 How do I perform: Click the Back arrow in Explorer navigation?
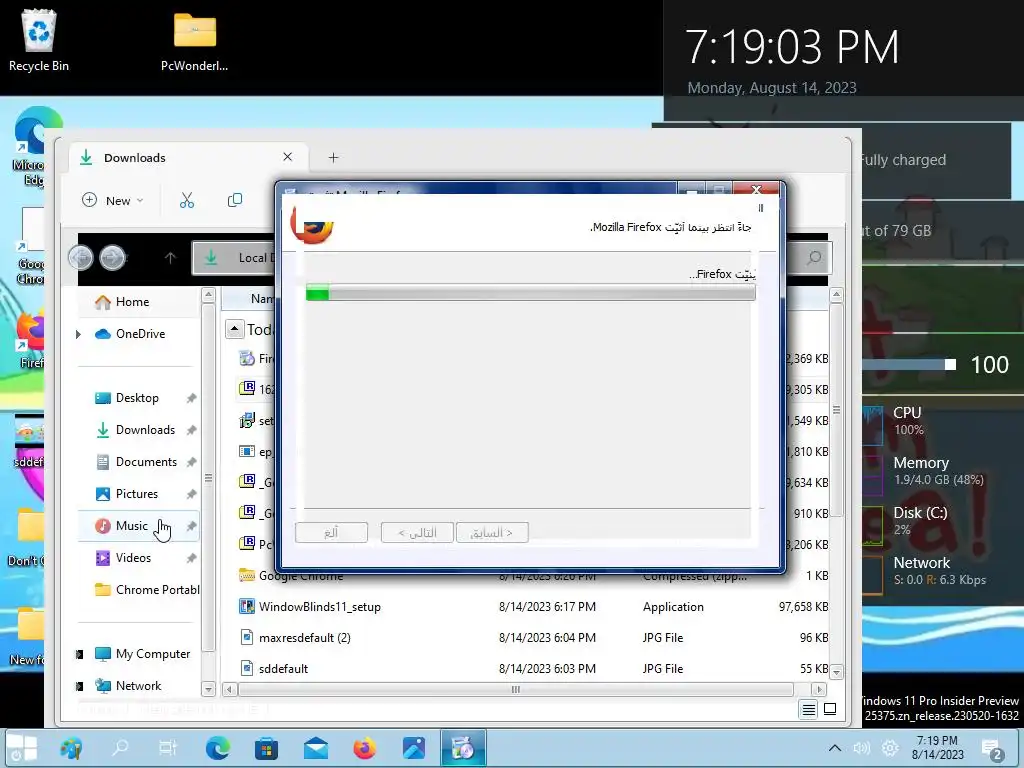click(x=81, y=257)
